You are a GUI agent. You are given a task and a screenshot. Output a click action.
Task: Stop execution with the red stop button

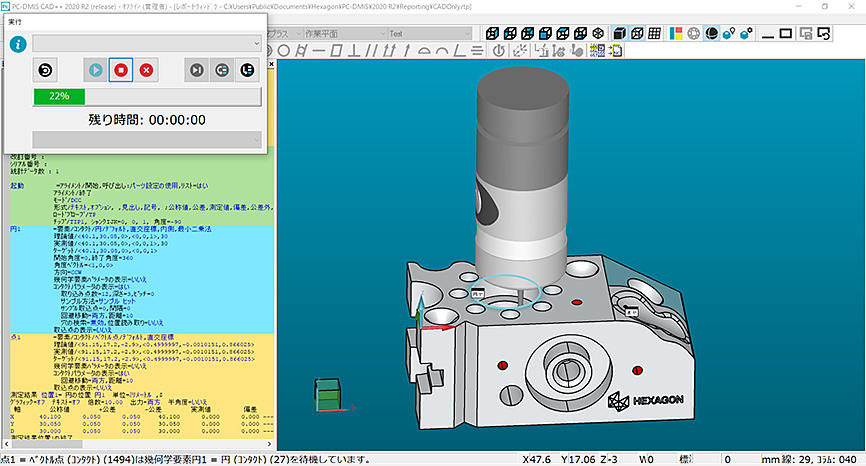point(121,70)
